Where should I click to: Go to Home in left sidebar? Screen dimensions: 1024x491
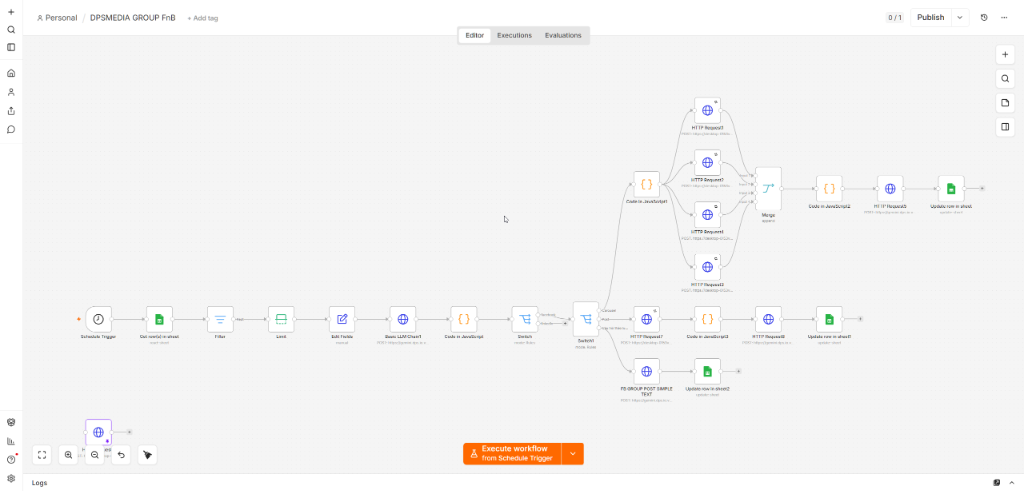coord(11,73)
